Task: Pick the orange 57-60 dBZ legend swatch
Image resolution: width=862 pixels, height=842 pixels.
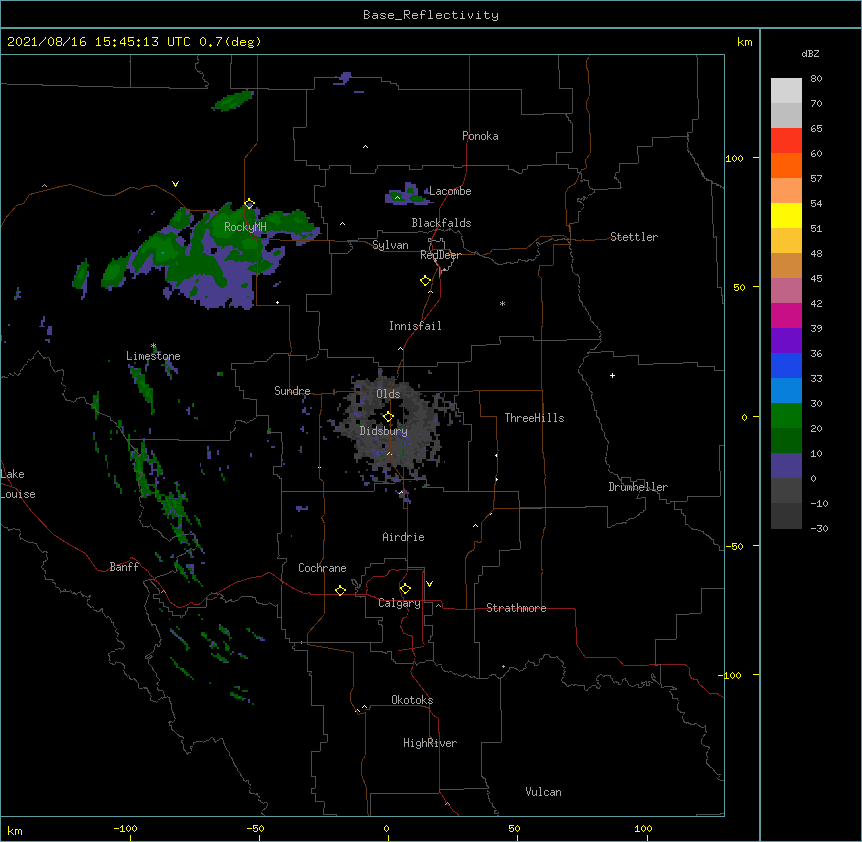Action: (786, 165)
